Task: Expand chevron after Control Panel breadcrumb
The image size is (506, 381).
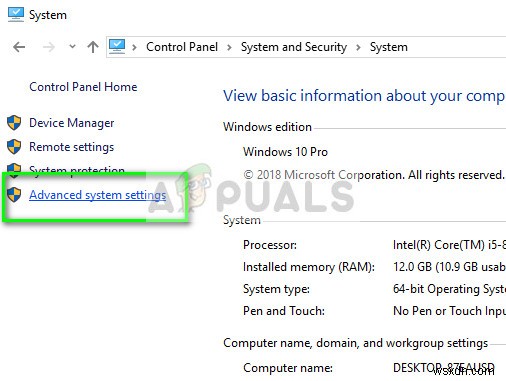Action: click(229, 47)
